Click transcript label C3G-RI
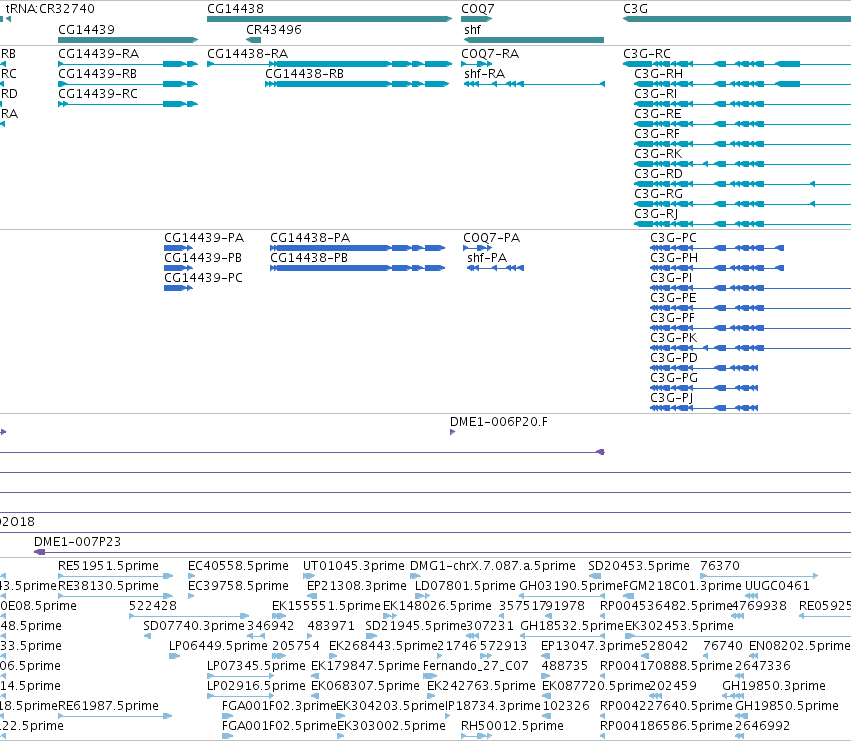 656,94
